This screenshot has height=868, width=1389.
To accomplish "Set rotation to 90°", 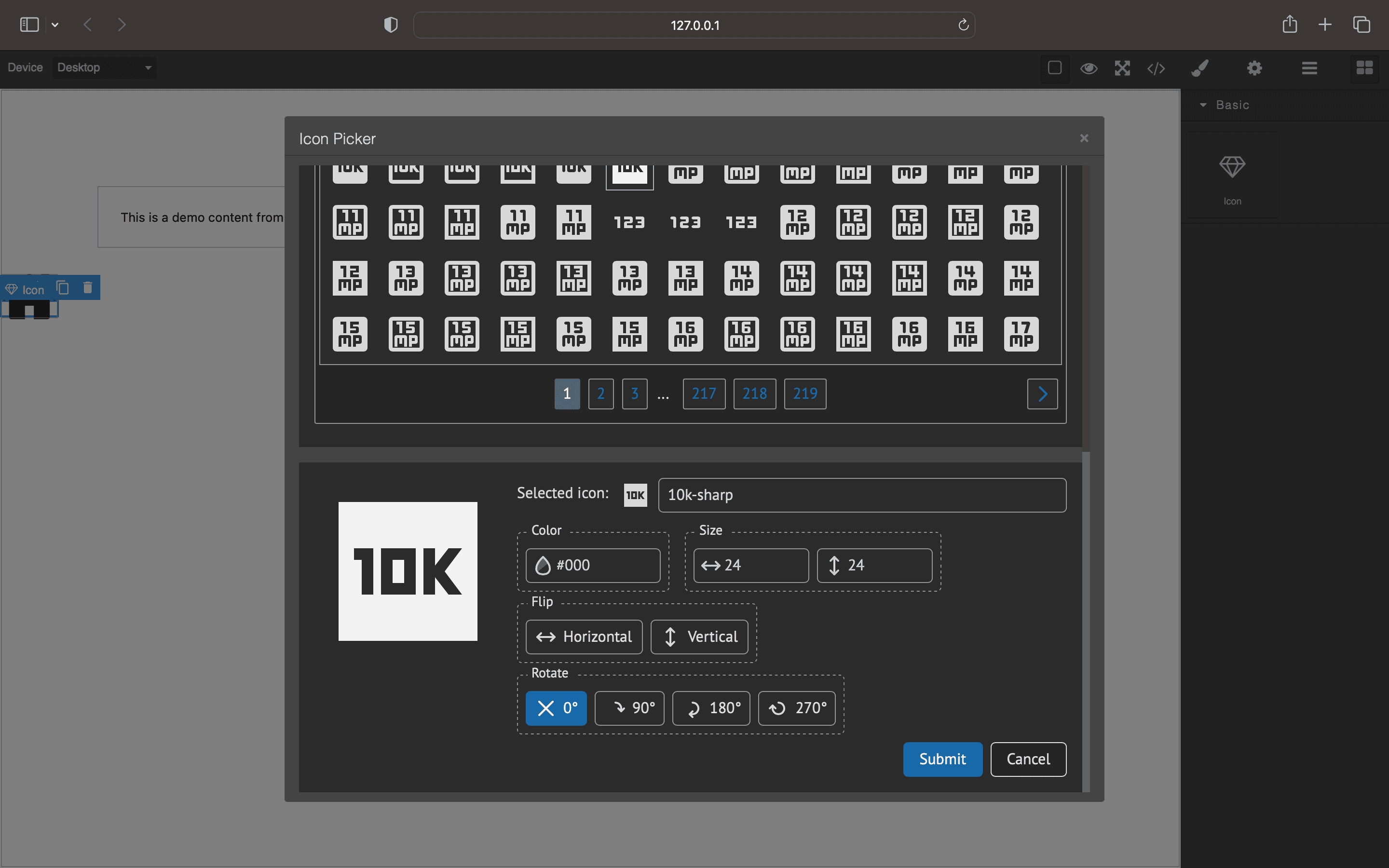I will pyautogui.click(x=629, y=708).
